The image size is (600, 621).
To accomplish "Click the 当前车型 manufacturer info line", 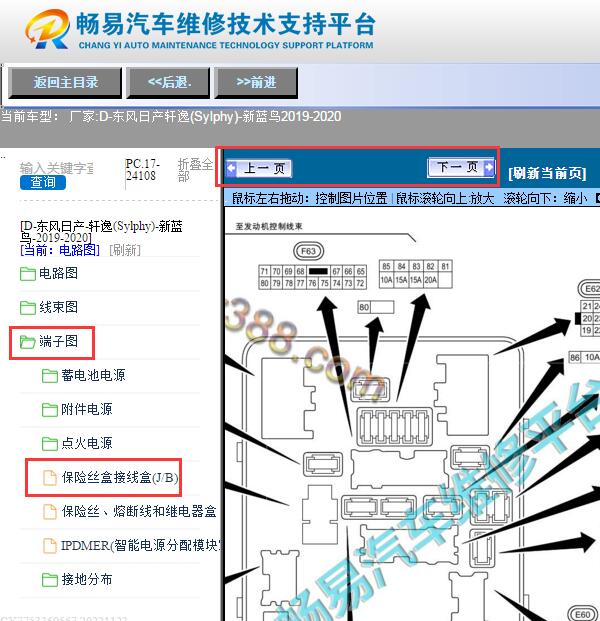I will point(171,116).
